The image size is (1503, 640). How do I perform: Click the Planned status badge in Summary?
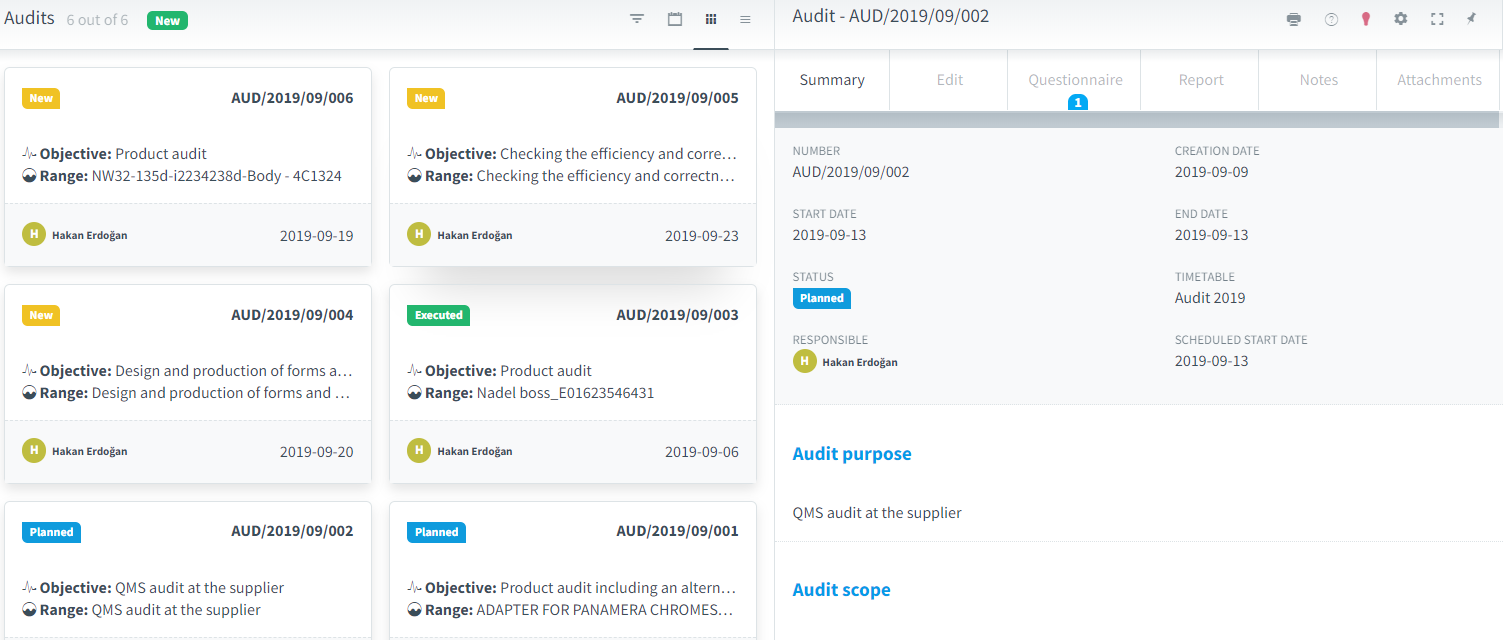[822, 298]
